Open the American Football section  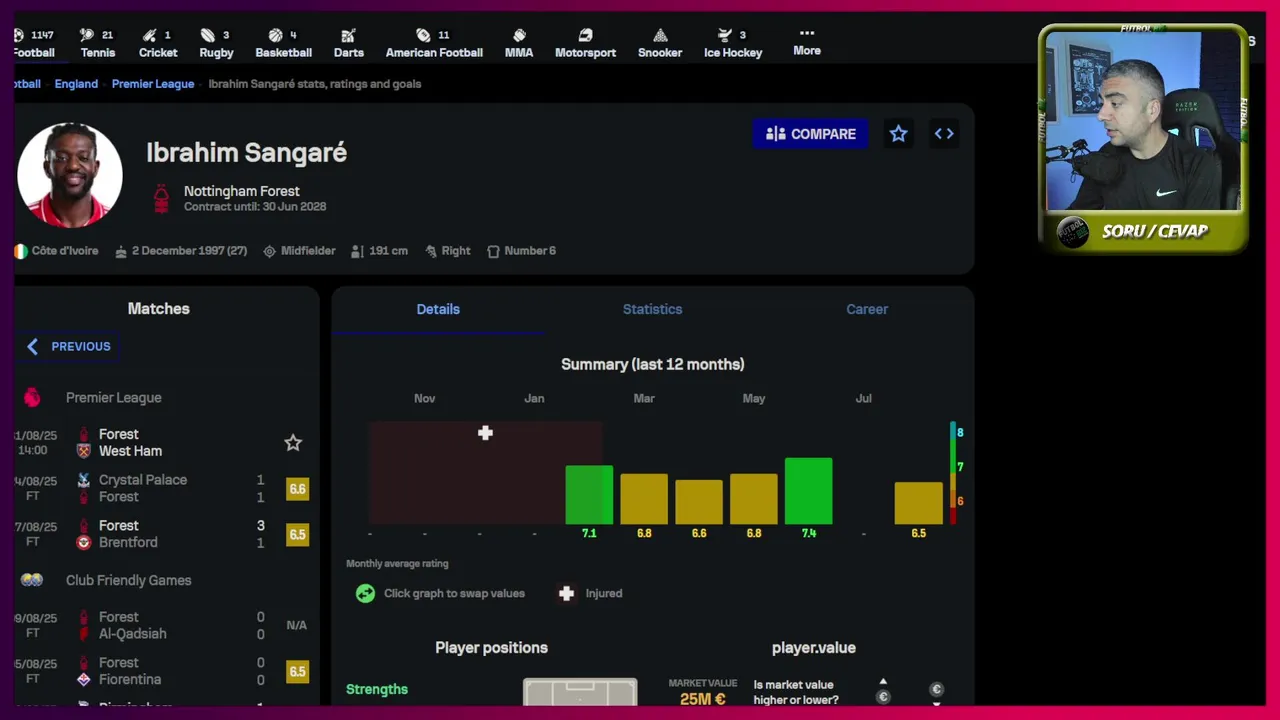[434, 43]
